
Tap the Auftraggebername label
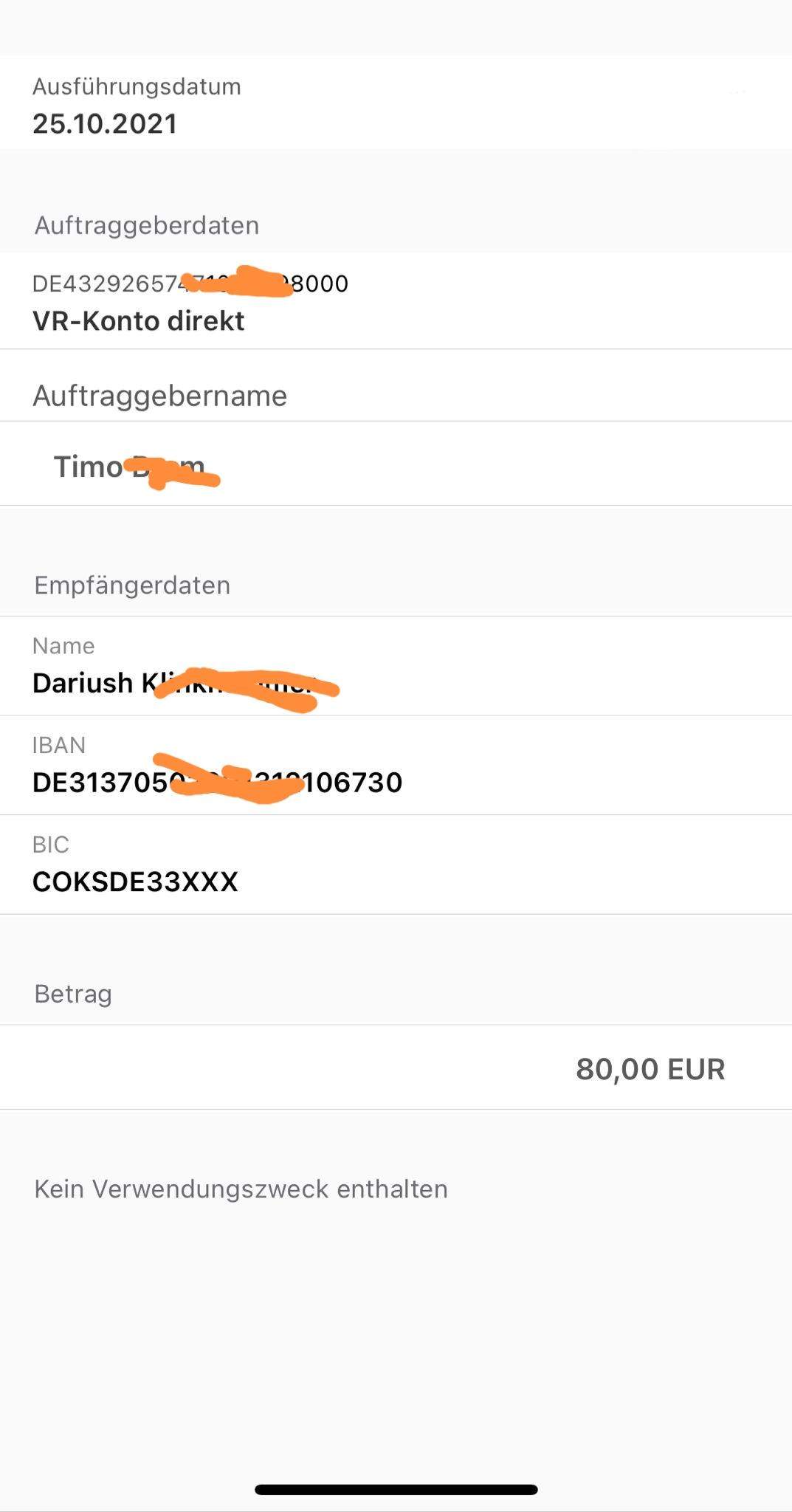coord(159,396)
